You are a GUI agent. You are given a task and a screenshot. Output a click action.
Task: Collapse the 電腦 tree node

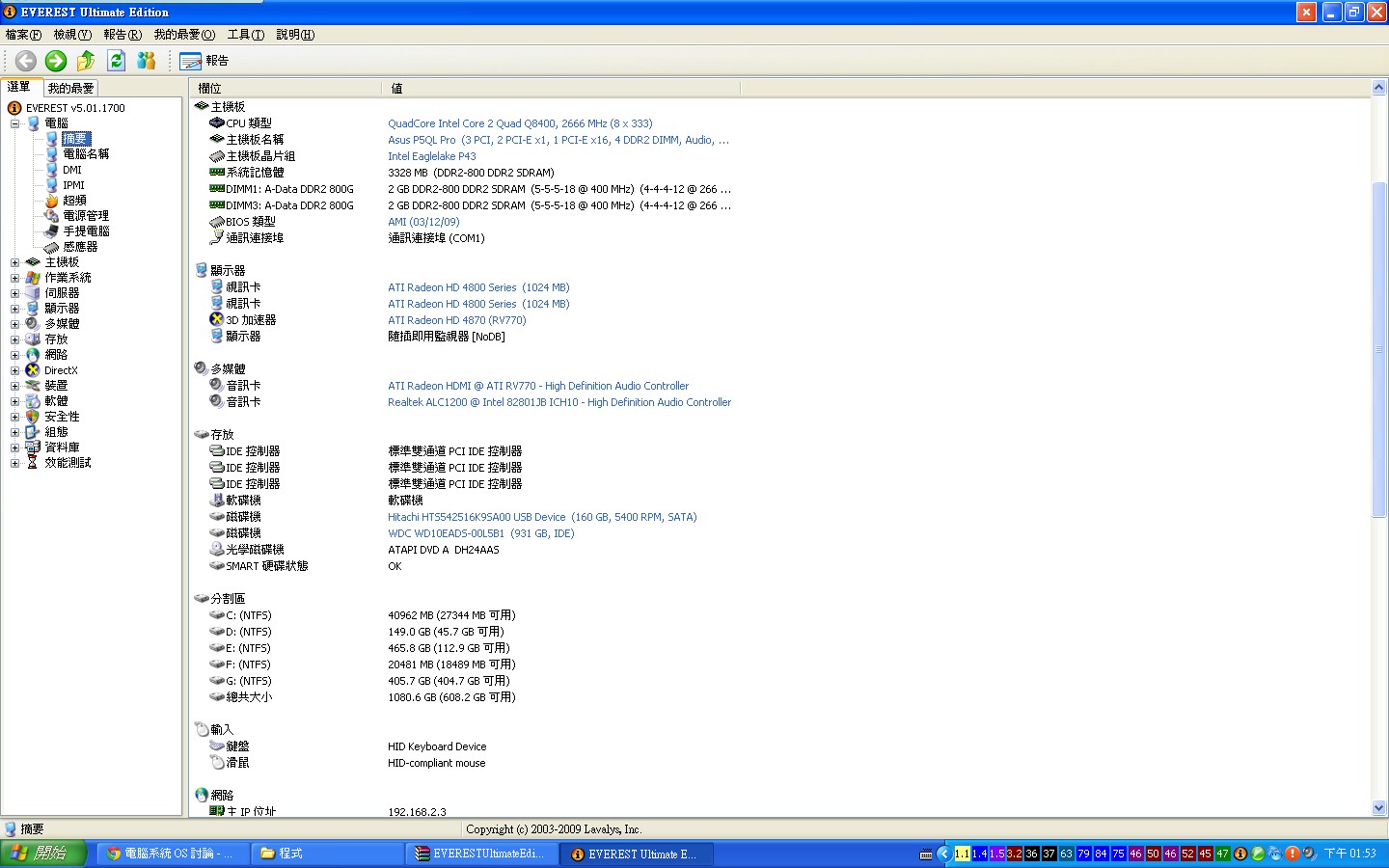14,123
